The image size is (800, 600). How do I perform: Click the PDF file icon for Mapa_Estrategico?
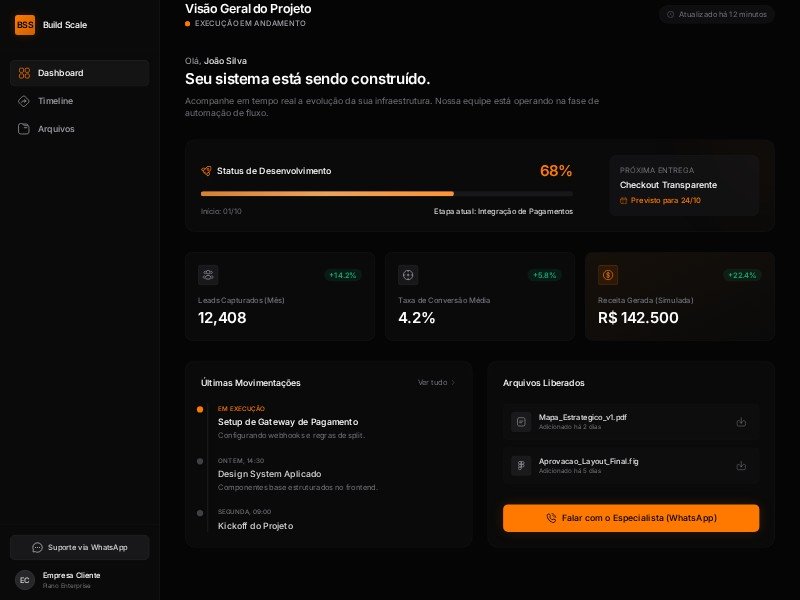521,422
